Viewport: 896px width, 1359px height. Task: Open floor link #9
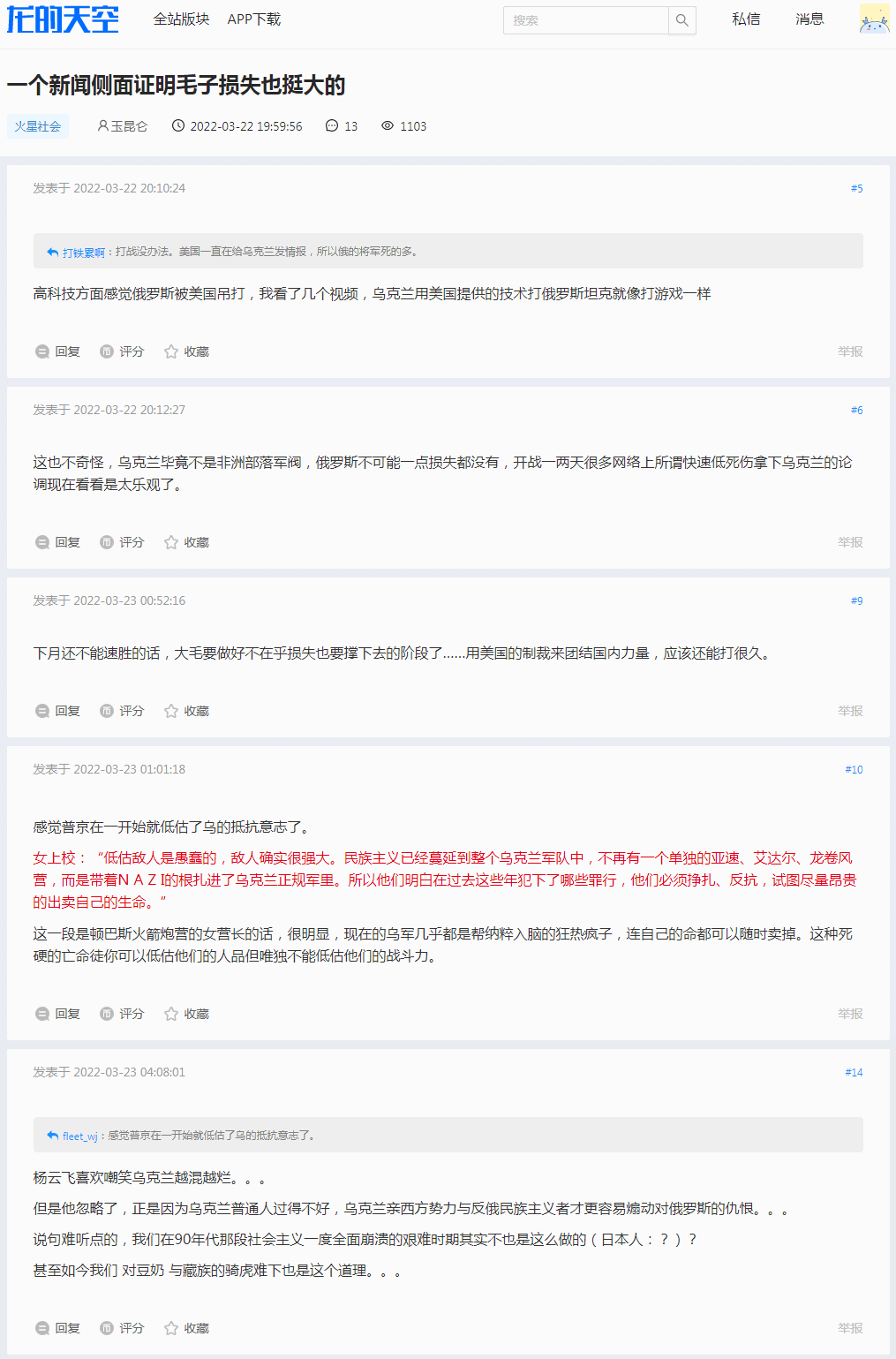click(856, 600)
